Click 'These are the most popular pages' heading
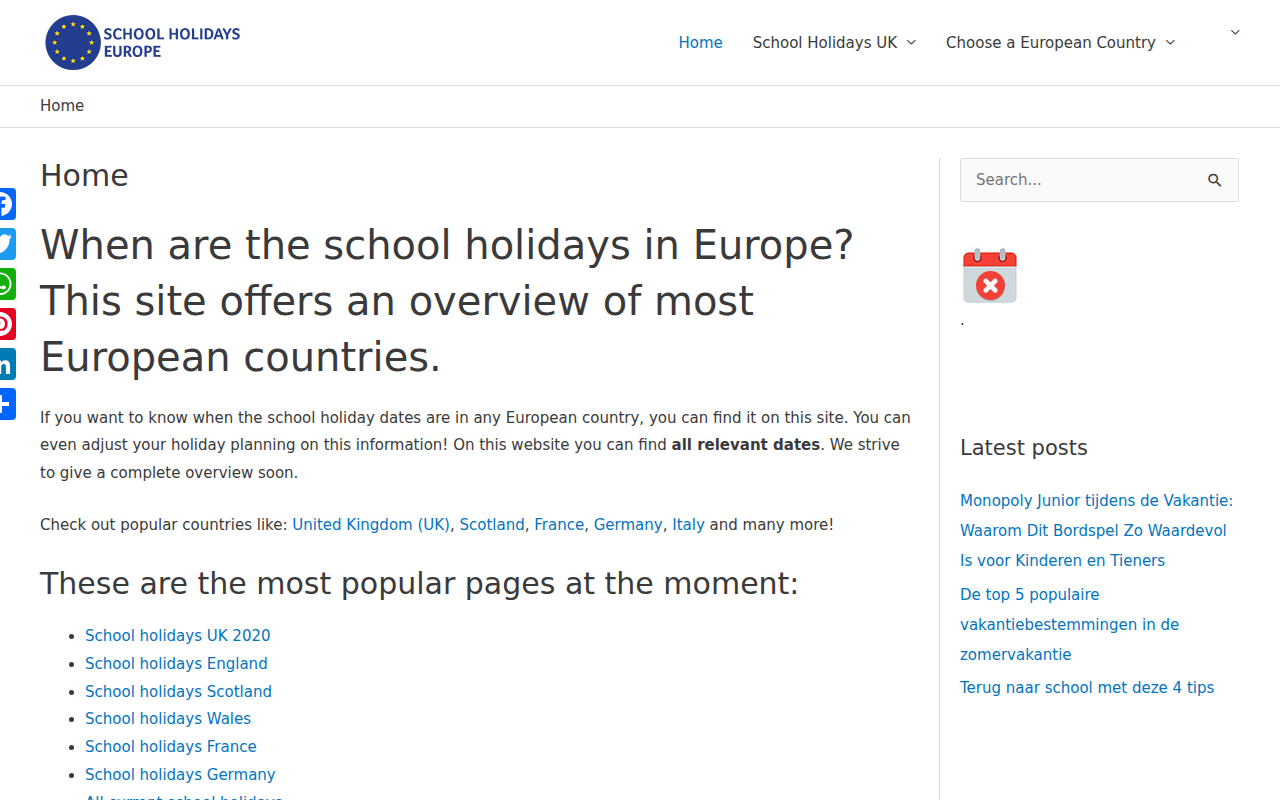 coord(419,583)
